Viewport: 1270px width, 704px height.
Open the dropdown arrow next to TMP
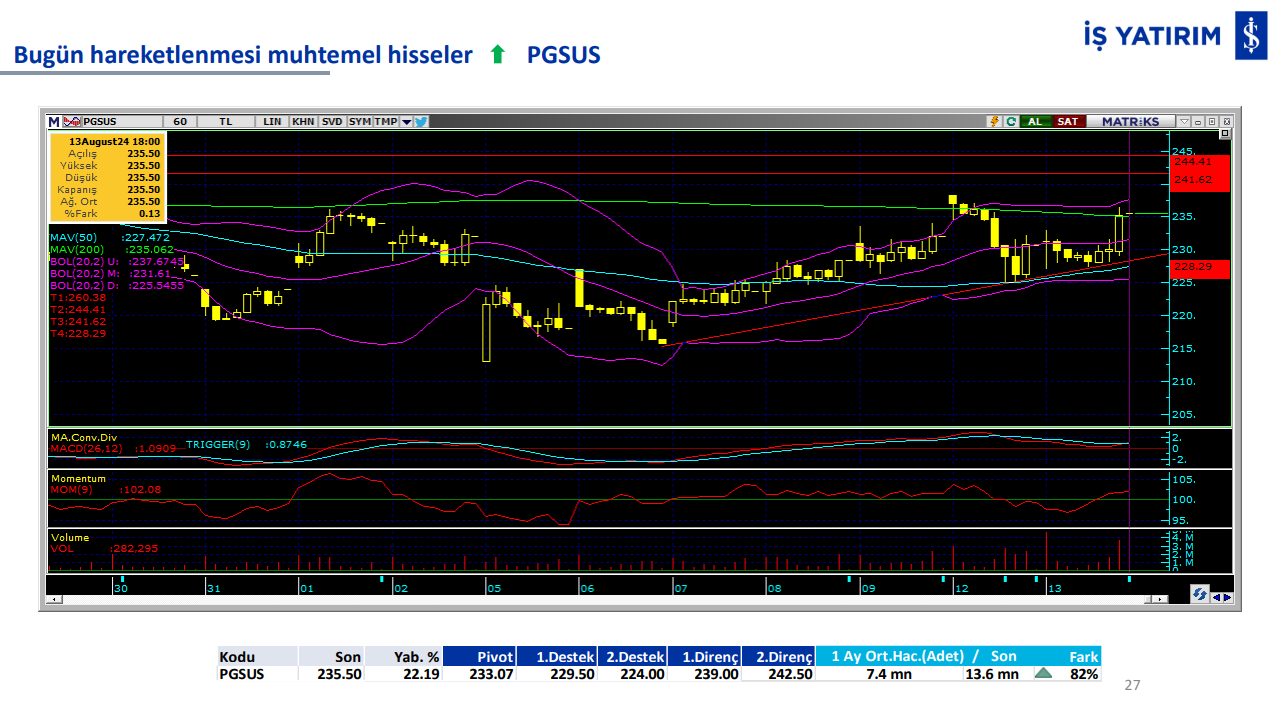[x=406, y=121]
